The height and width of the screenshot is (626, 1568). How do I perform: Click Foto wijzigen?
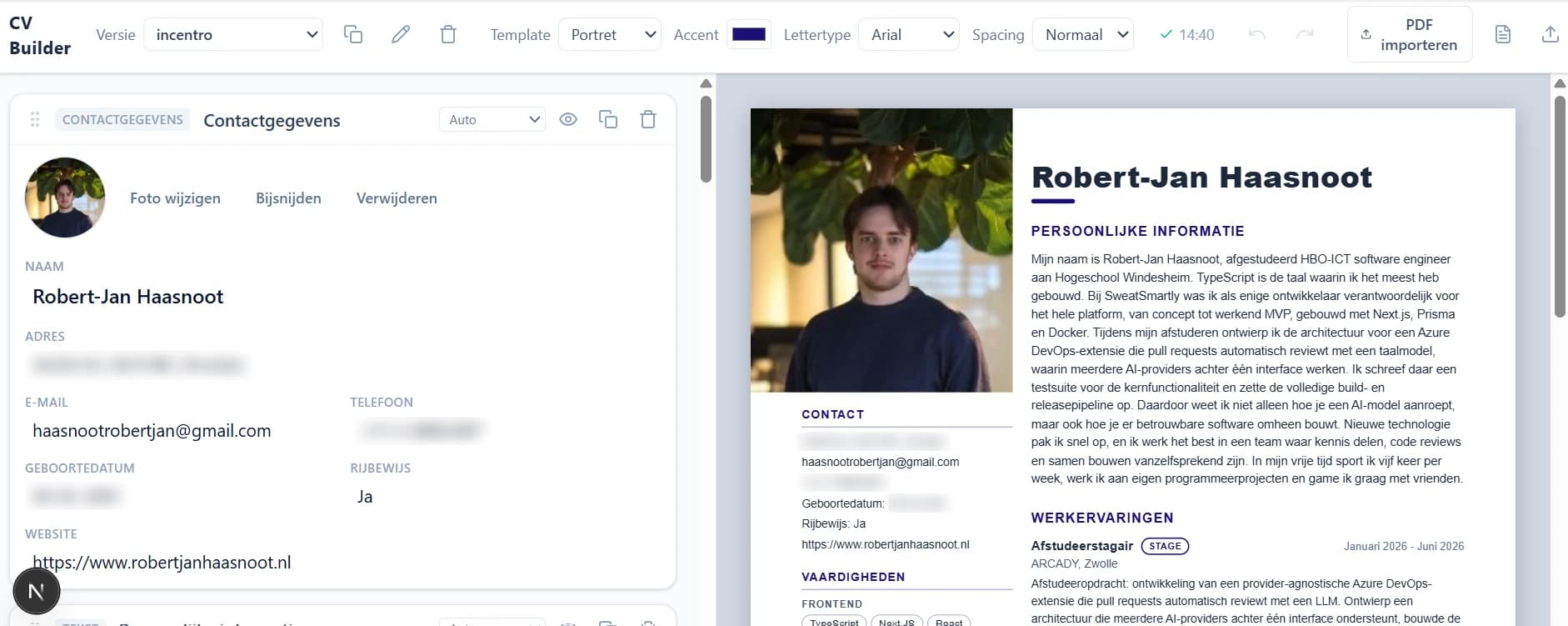175,198
